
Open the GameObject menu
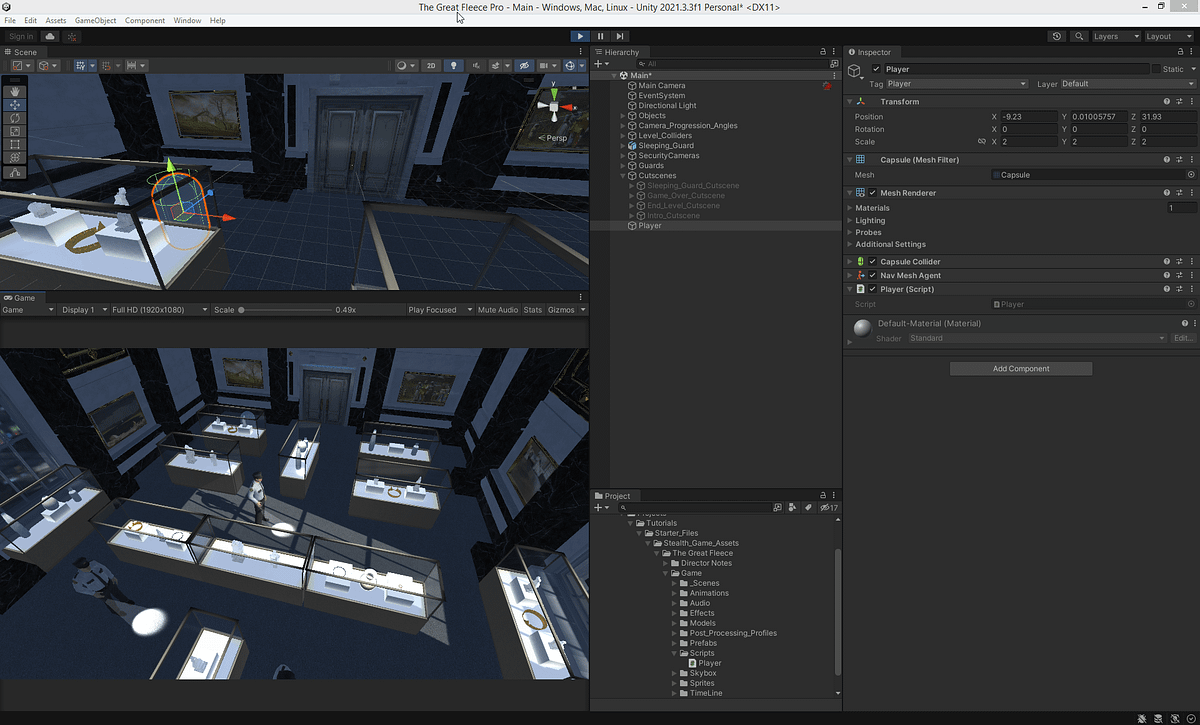pyautogui.click(x=95, y=20)
